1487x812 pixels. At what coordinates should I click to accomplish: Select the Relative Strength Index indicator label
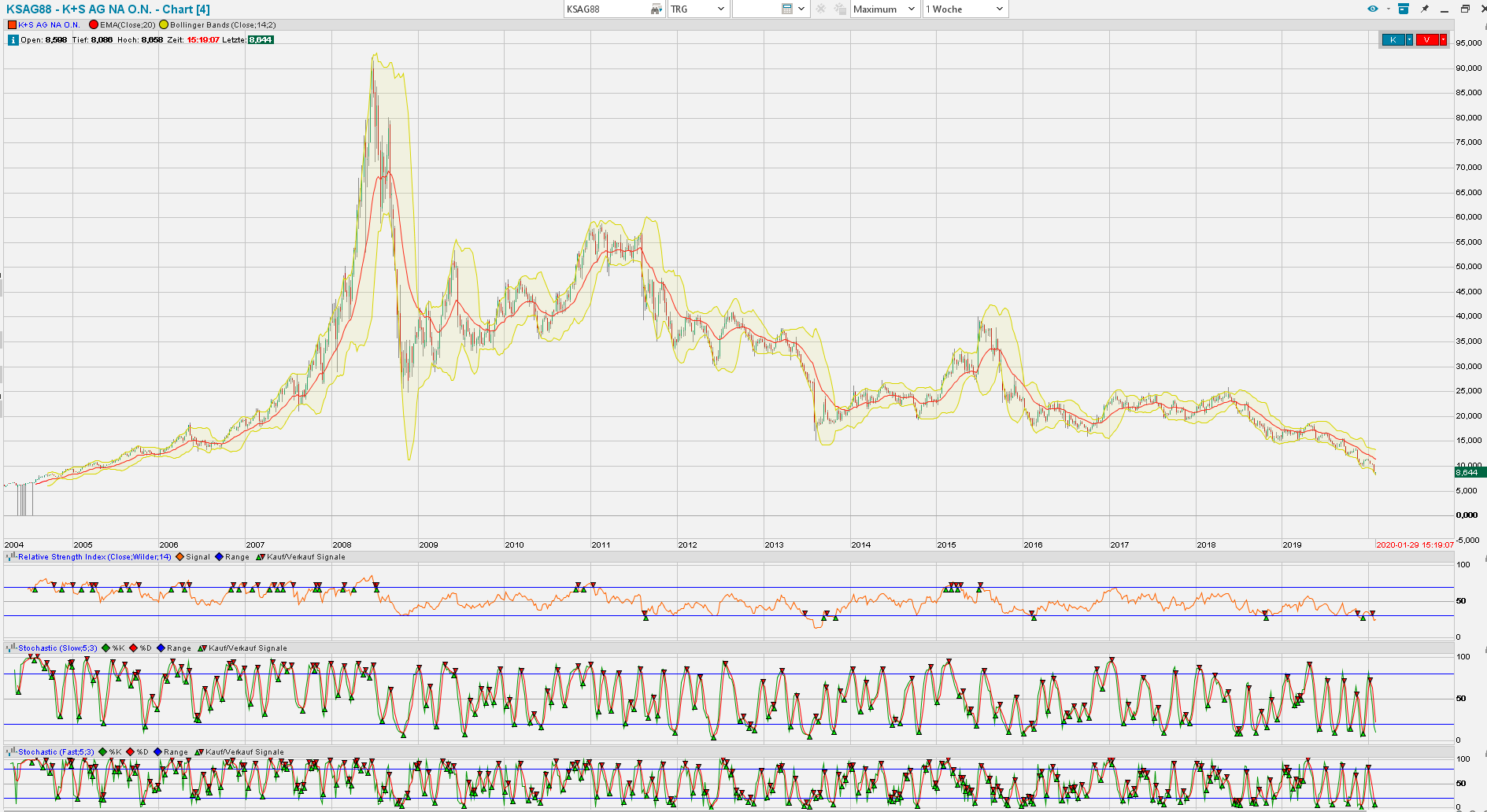94,557
